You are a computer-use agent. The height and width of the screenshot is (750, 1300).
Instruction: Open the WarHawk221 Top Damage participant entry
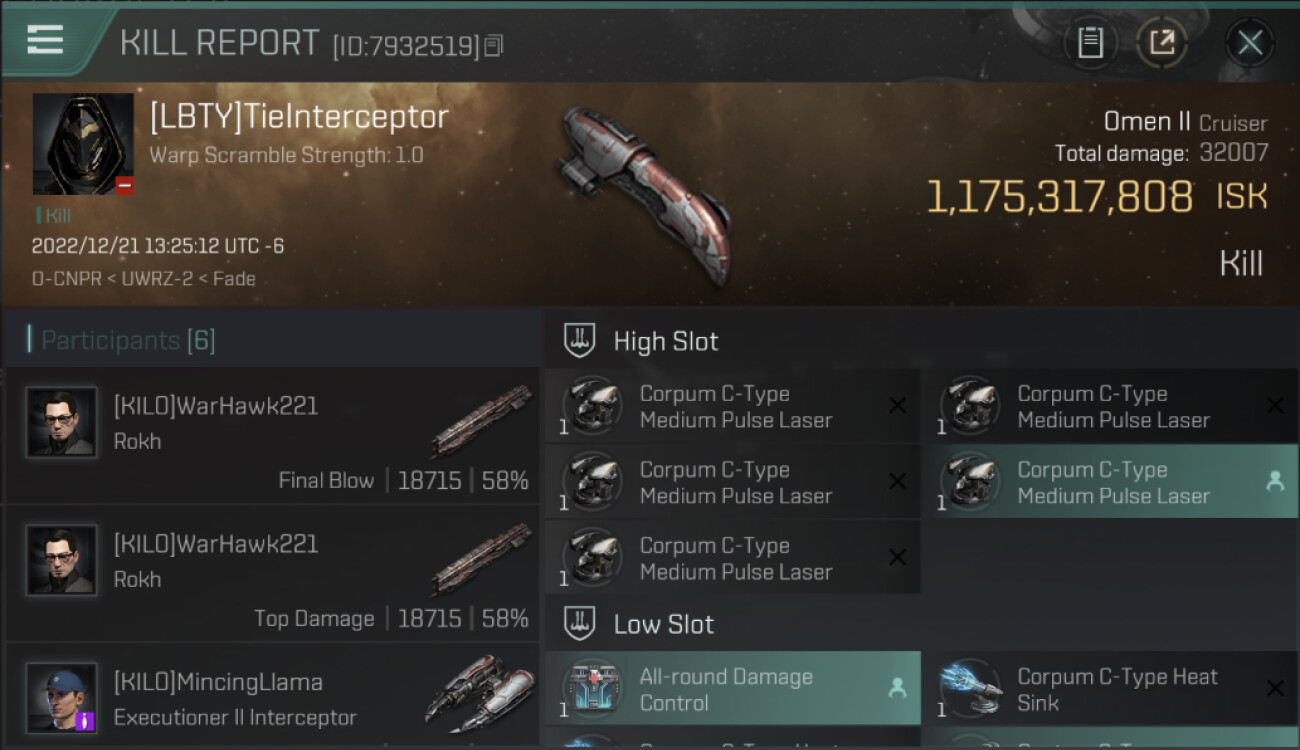click(x=271, y=573)
